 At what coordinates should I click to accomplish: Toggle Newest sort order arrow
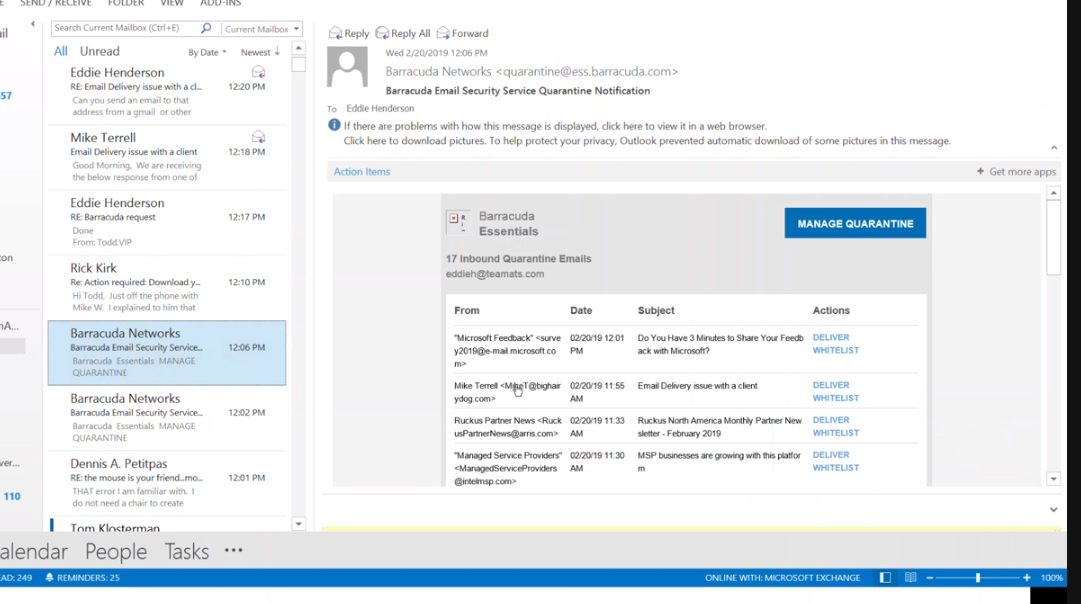point(277,52)
